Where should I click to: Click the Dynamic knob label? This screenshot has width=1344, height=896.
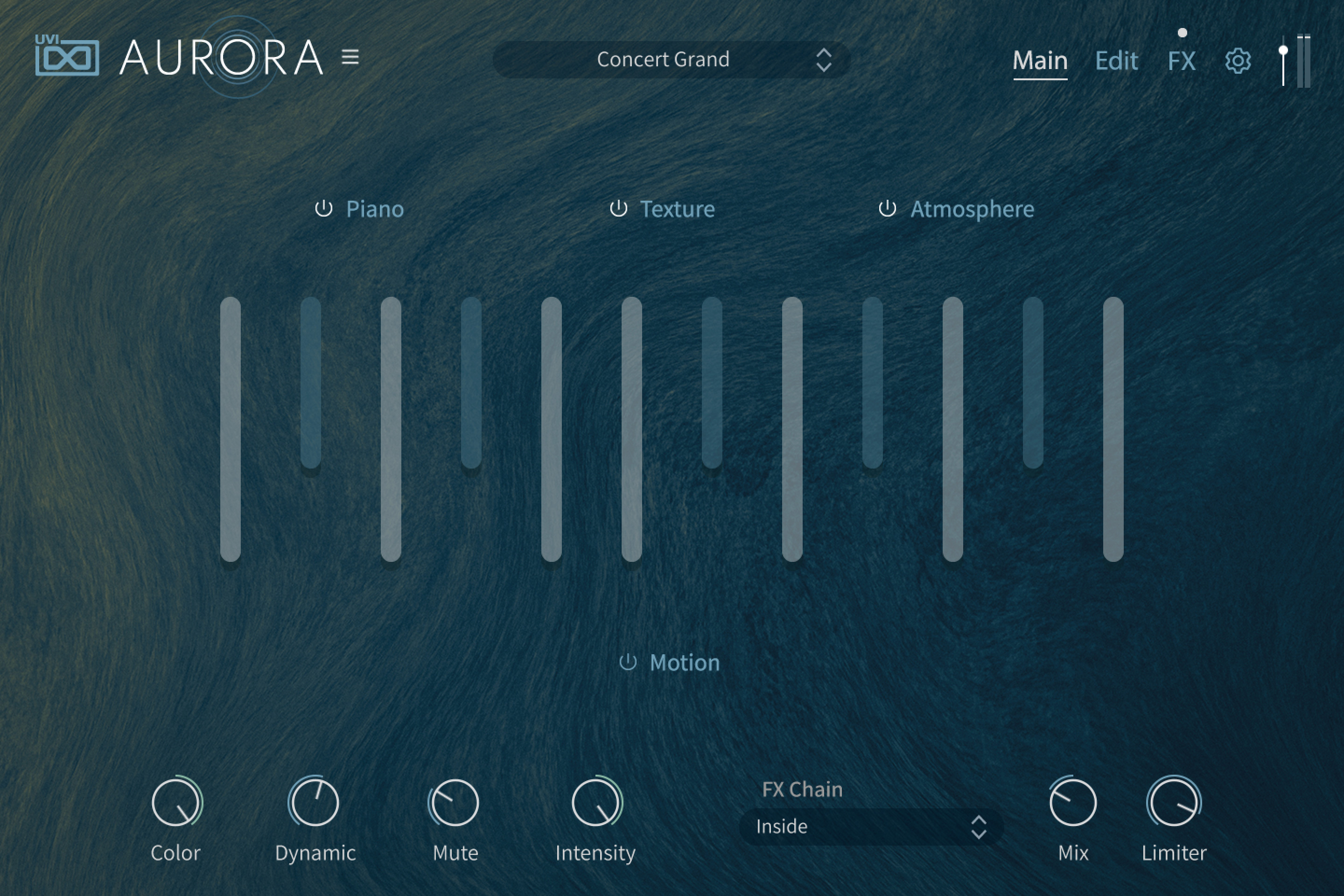315,853
